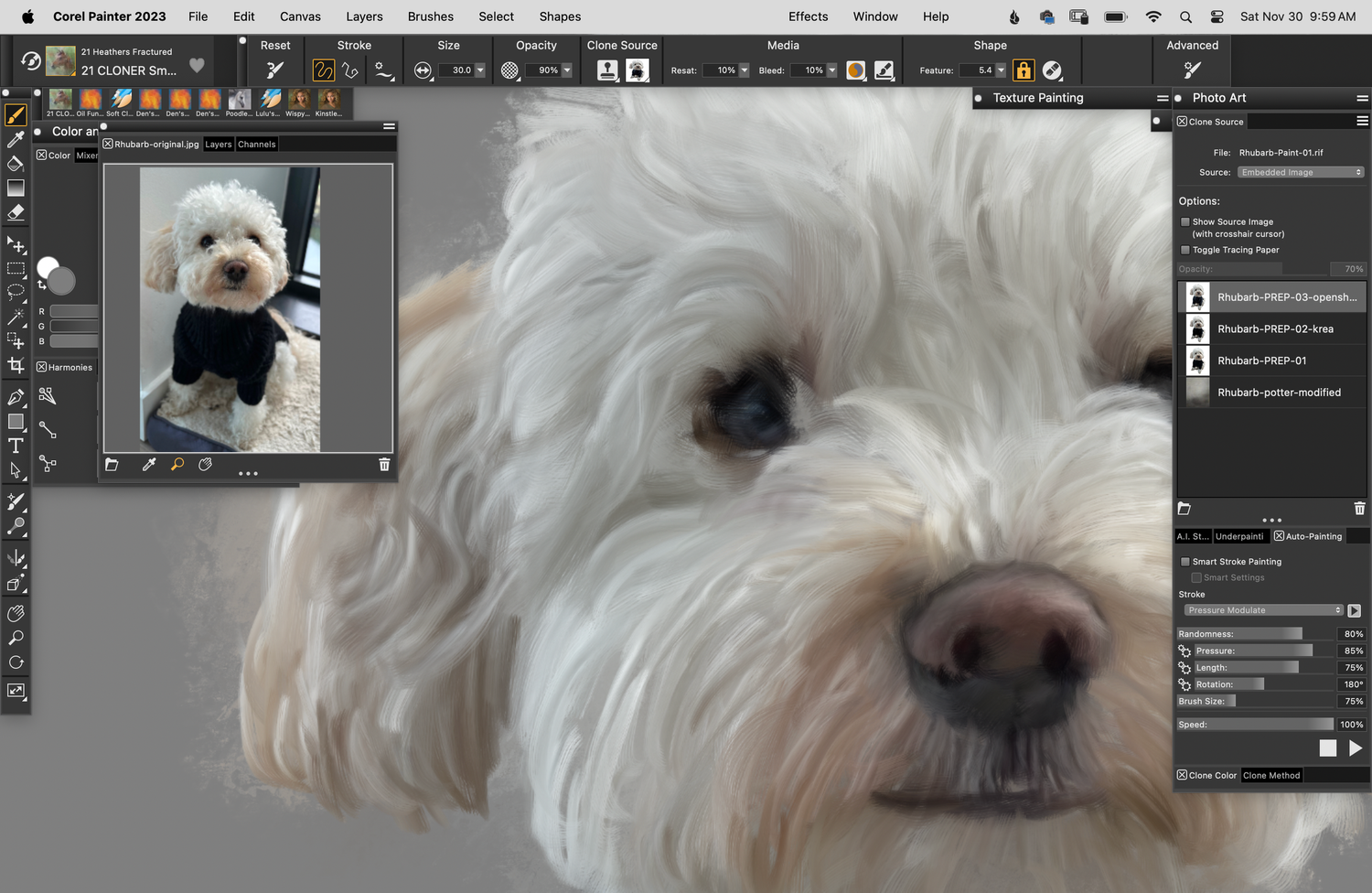Select the Dropper tool in the toolbox

click(x=16, y=139)
